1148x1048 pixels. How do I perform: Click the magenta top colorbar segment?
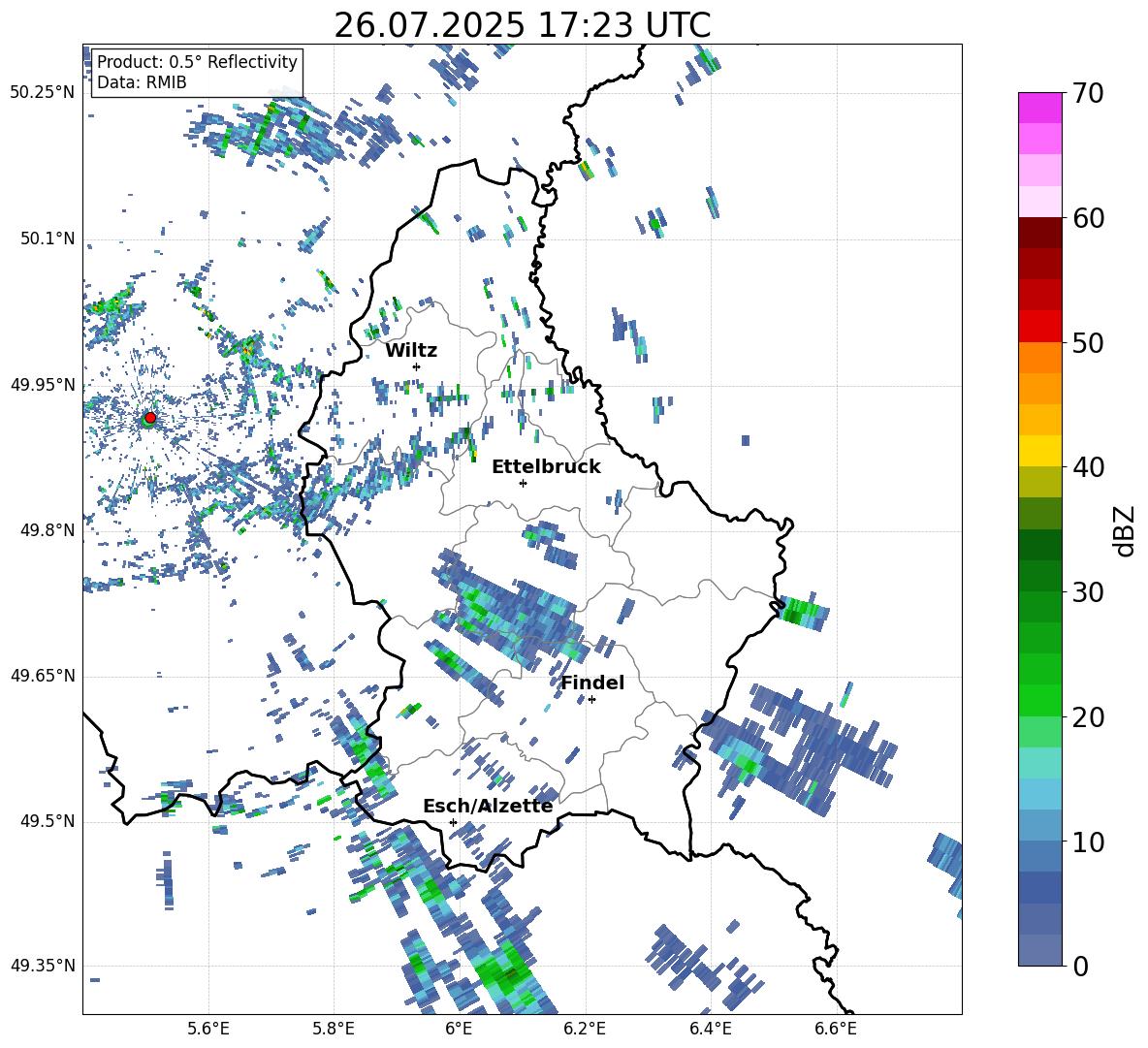point(1039,108)
